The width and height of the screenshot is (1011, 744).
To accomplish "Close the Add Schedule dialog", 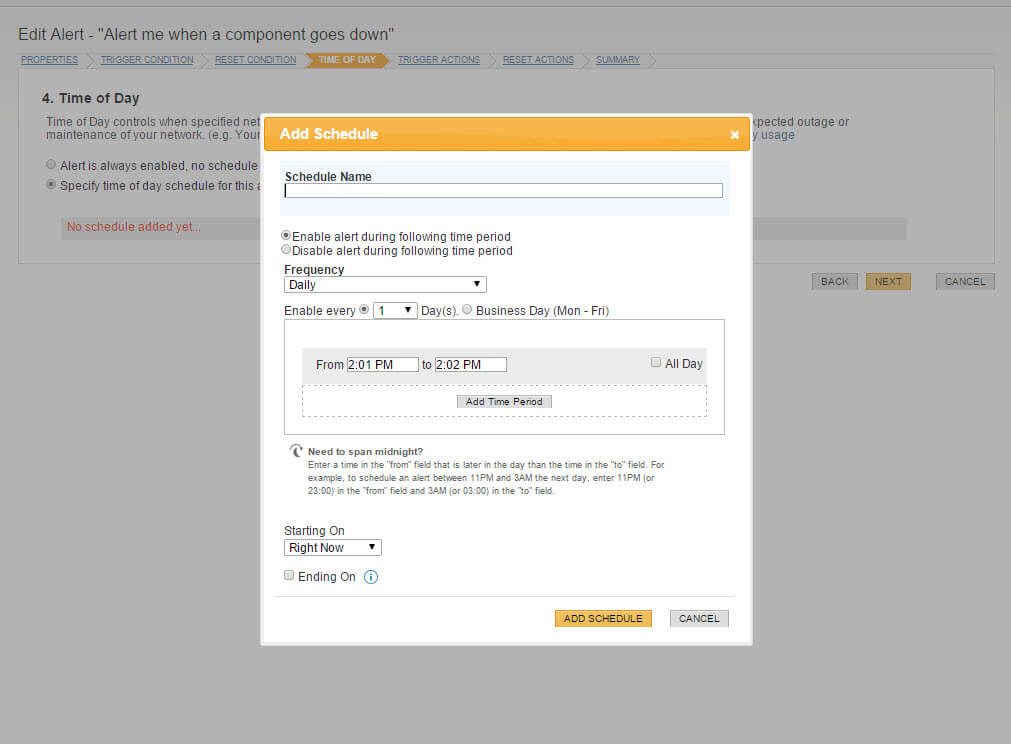I will [x=735, y=133].
